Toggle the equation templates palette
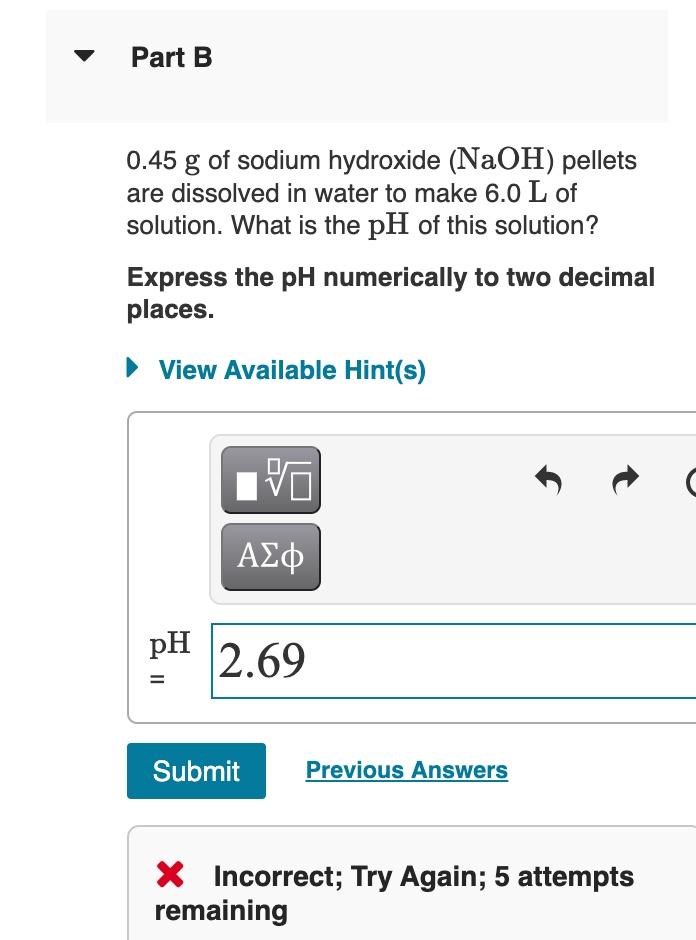 (x=269, y=481)
